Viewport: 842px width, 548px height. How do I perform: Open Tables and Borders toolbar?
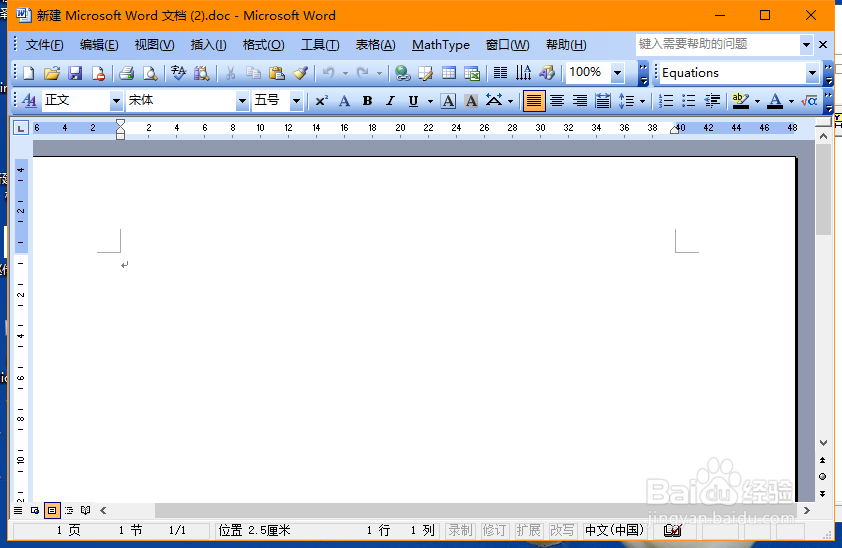pyautogui.click(x=425, y=73)
